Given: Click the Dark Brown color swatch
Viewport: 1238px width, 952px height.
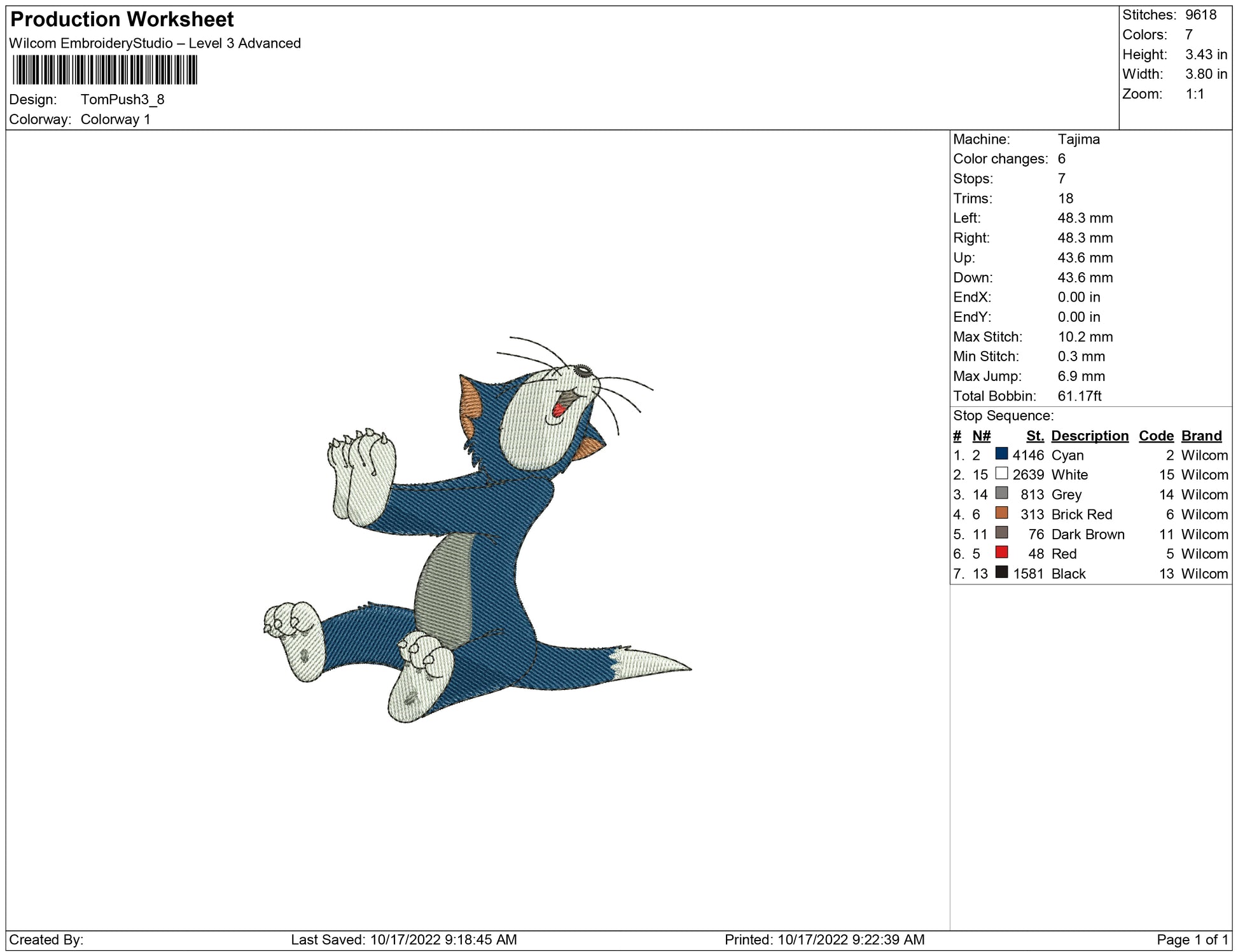Looking at the screenshot, I should 1001,533.
